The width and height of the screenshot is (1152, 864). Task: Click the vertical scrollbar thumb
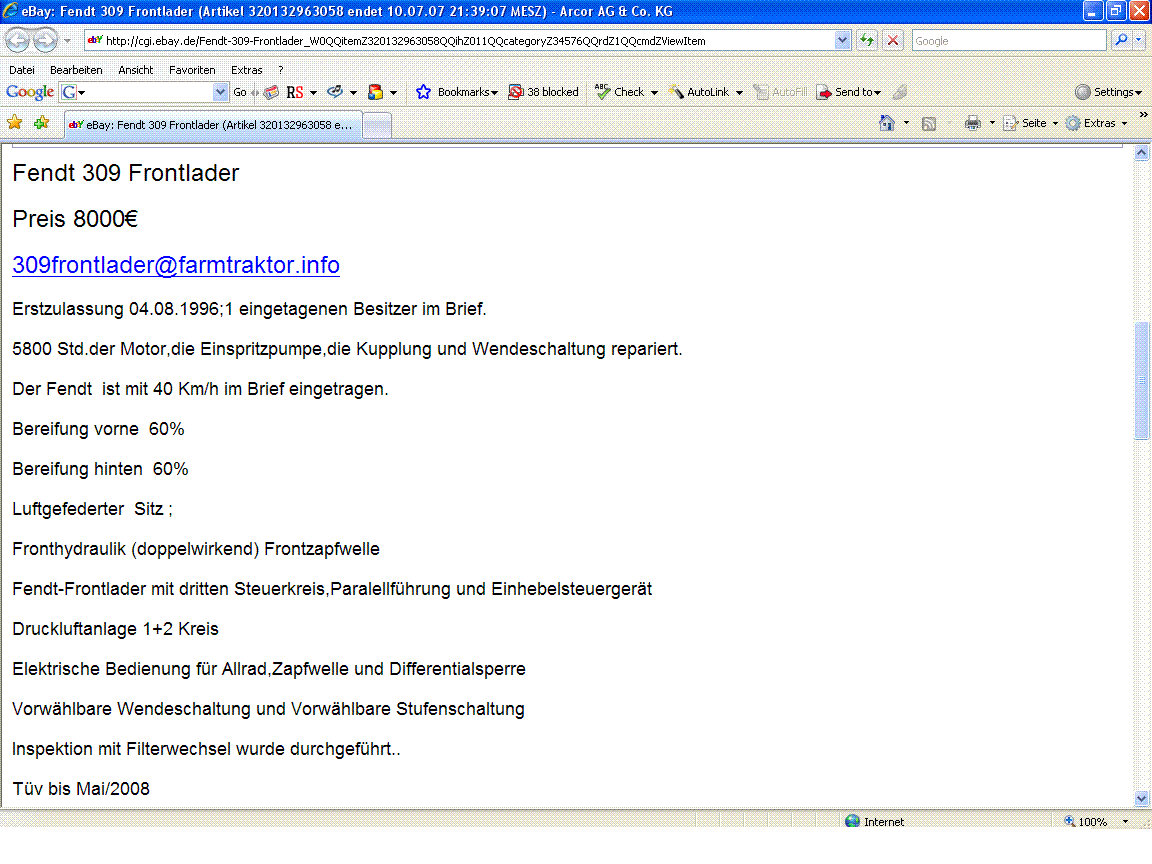point(1142,380)
